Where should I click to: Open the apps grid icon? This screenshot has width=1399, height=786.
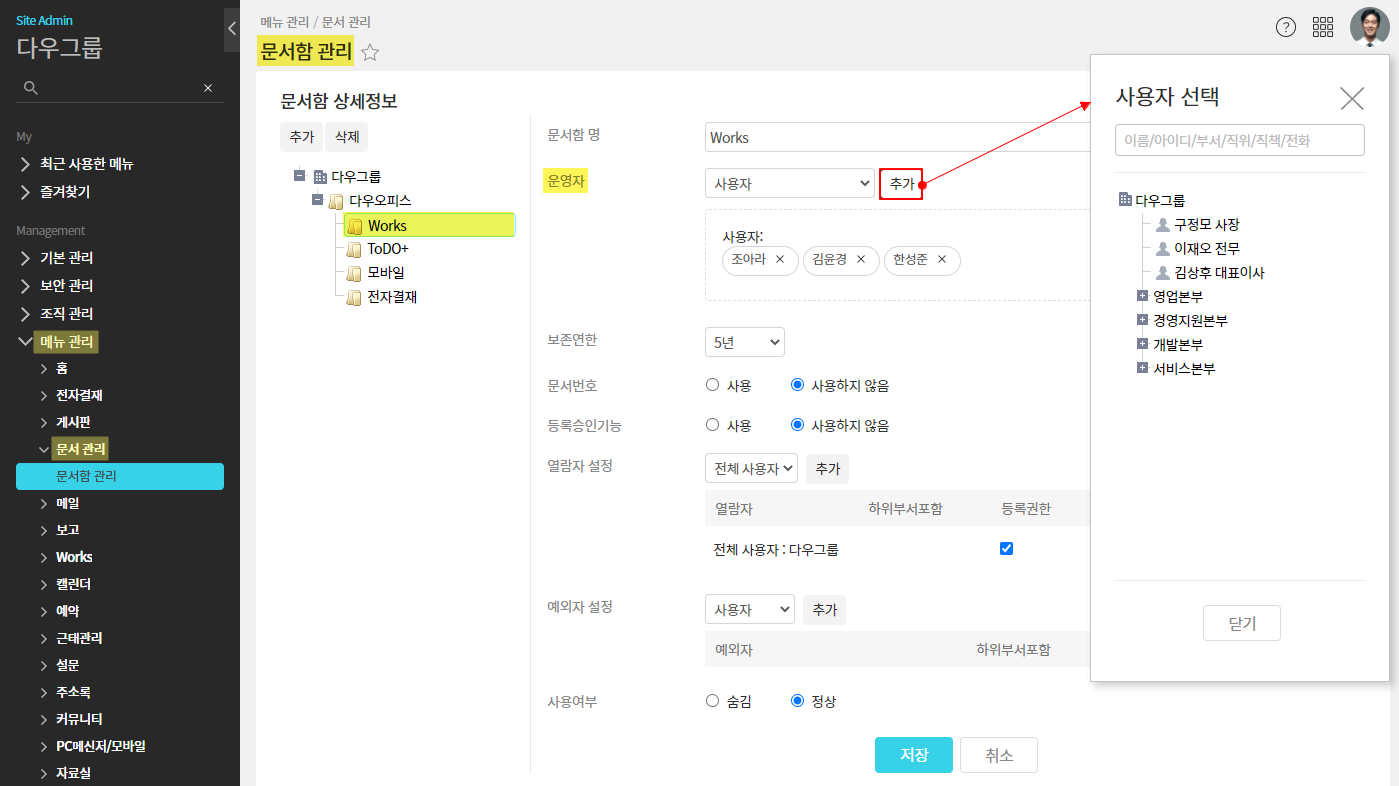click(x=1323, y=27)
